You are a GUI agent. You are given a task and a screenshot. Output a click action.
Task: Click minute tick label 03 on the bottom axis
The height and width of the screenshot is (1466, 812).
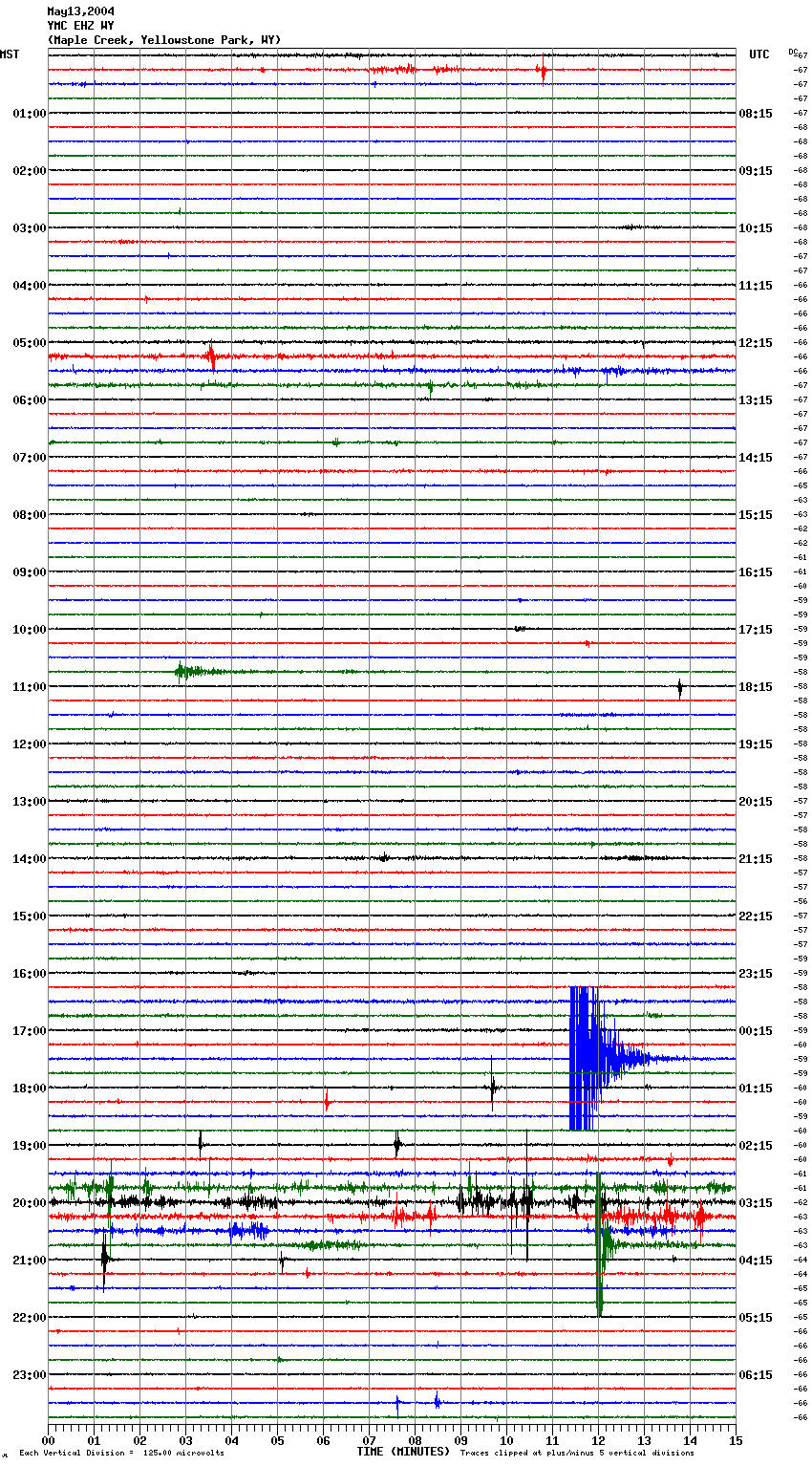tap(185, 1440)
